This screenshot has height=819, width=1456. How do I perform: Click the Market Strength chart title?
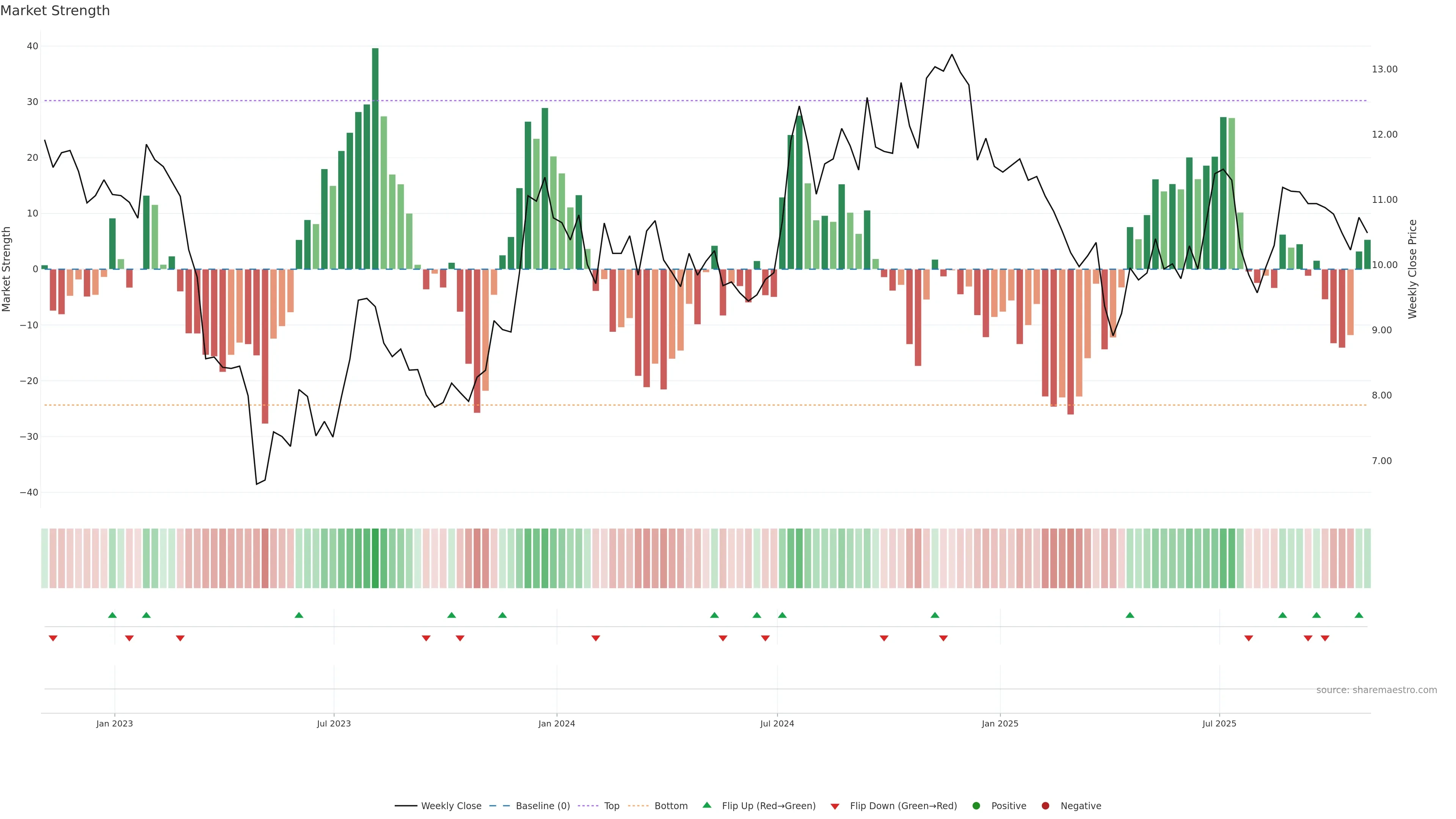coord(55,11)
